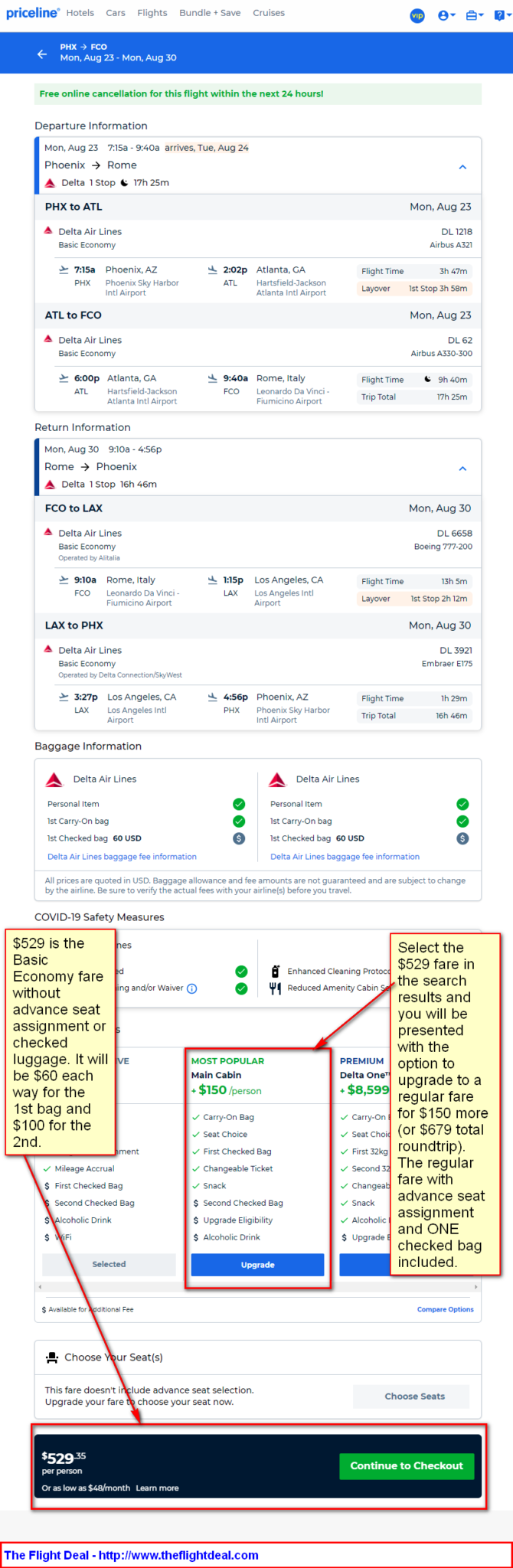
Task: Open the user account icon menu
Action: (443, 15)
